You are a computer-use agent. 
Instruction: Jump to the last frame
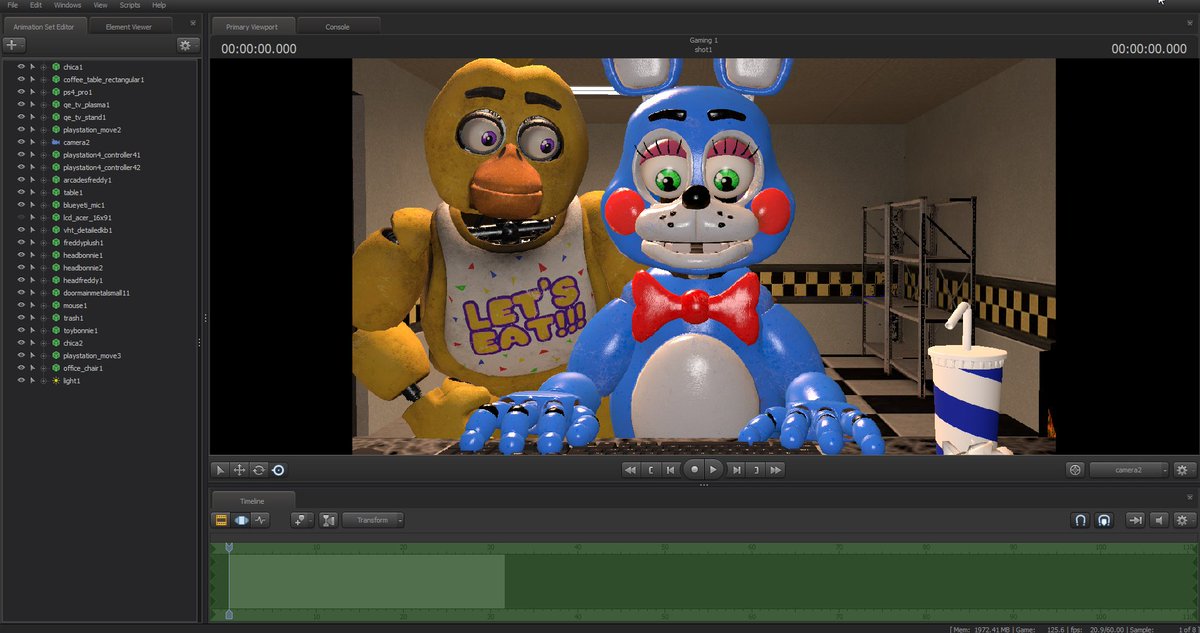777,469
